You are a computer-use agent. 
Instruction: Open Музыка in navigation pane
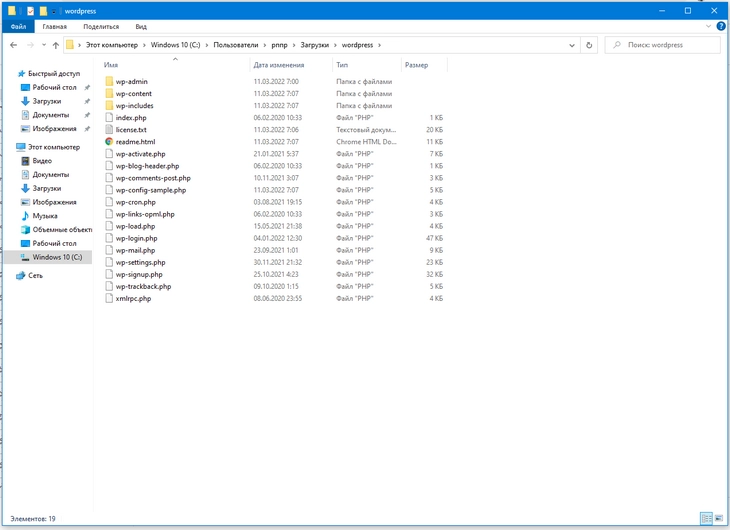coord(45,216)
